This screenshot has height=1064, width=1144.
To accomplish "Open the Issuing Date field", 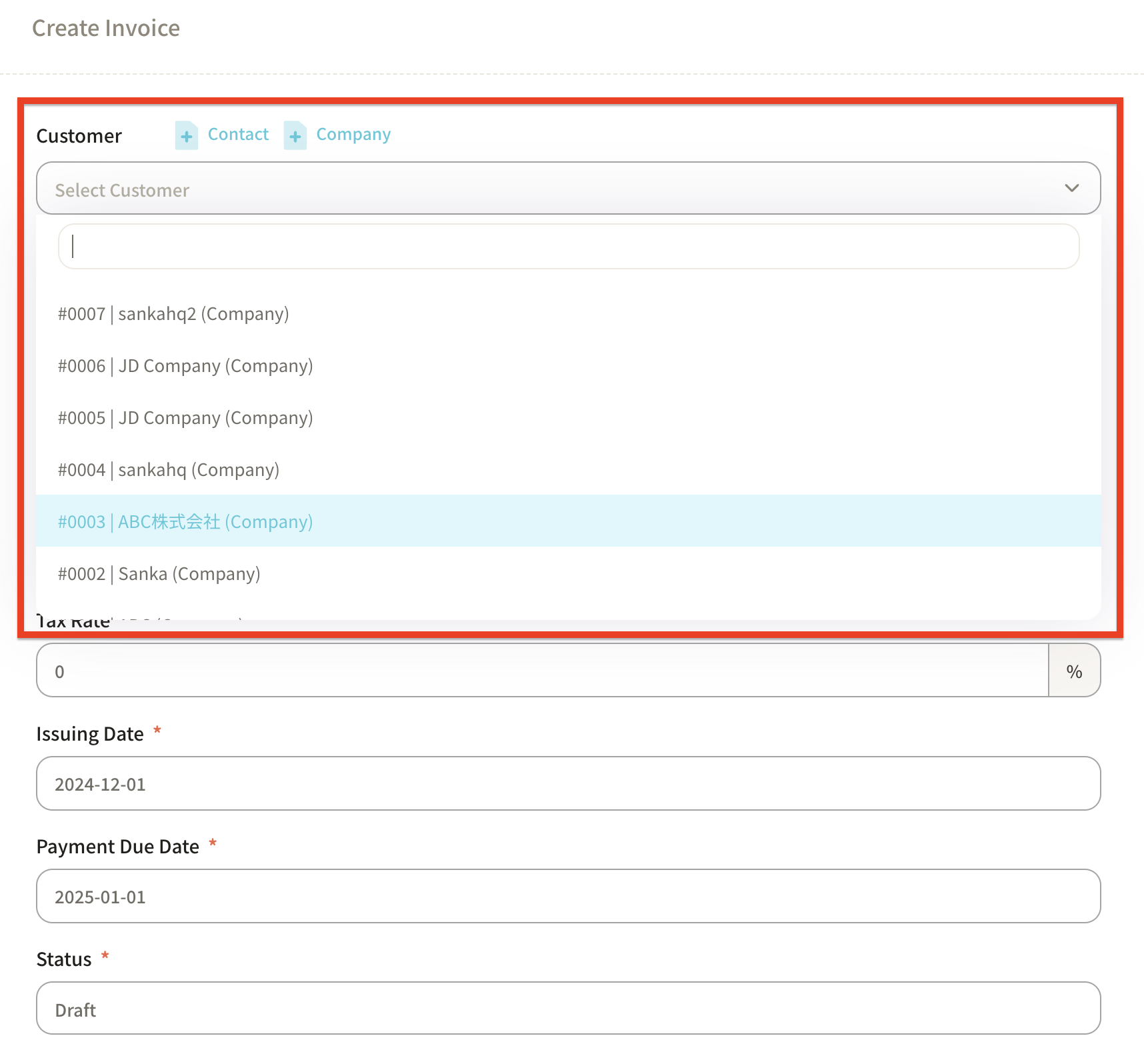I will [x=568, y=784].
